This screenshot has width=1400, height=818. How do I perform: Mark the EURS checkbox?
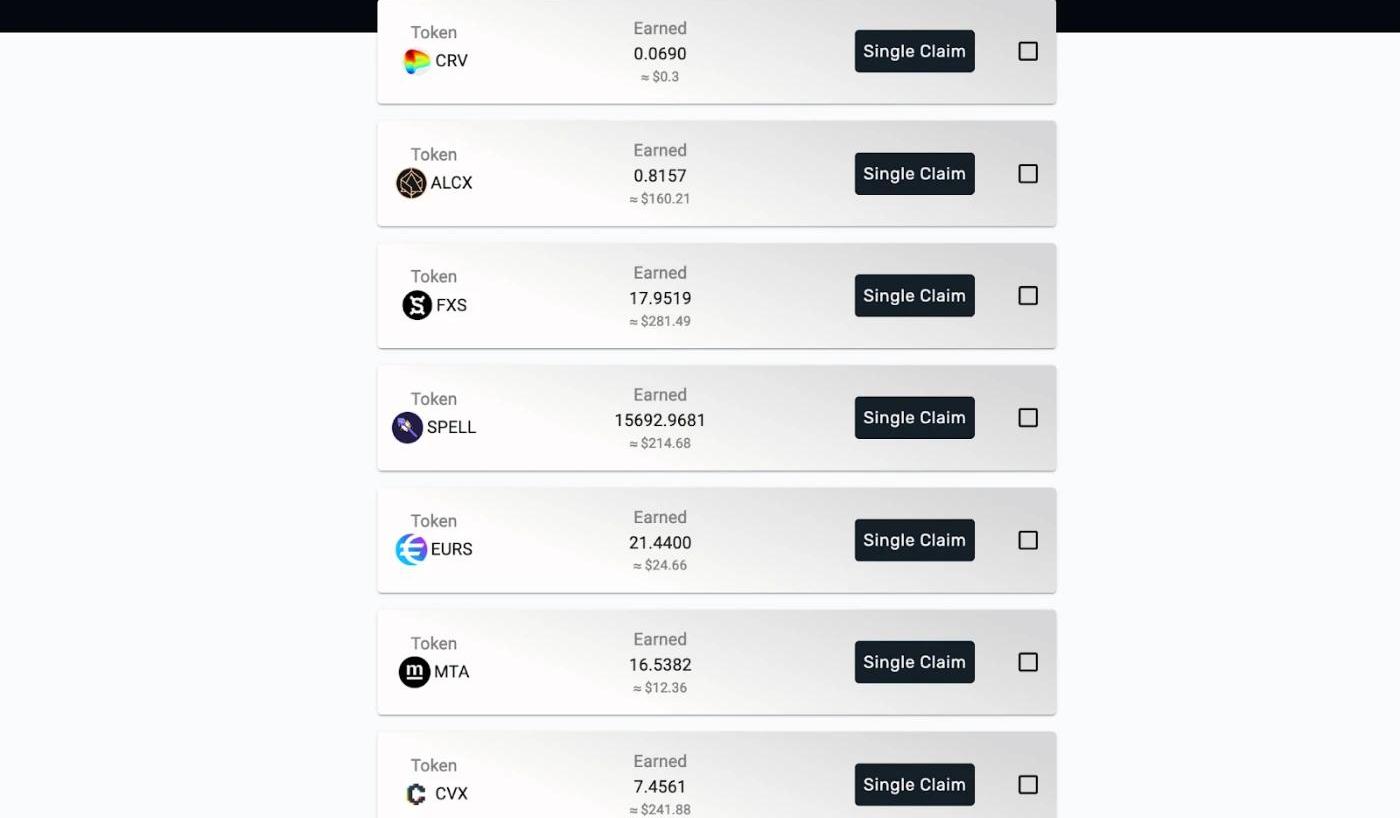point(1028,540)
